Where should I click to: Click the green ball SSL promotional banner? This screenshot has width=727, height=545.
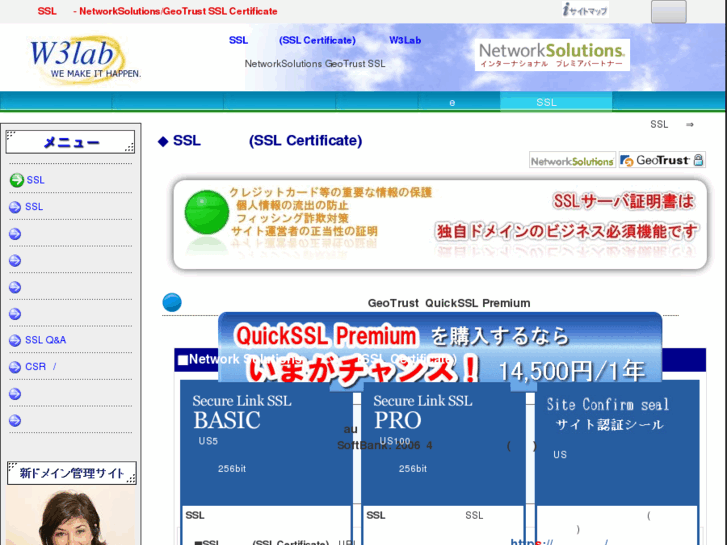440,224
